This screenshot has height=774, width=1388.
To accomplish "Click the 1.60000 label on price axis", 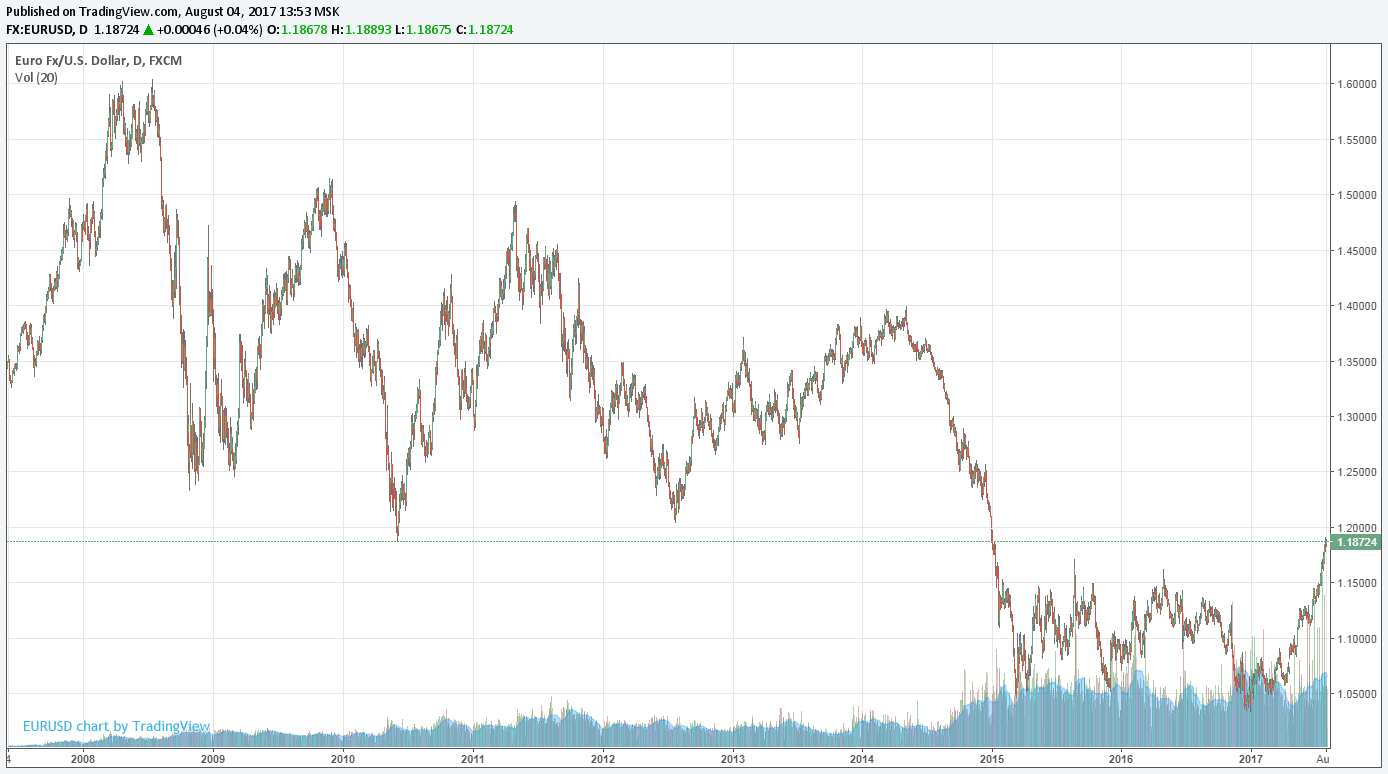I will pos(1356,84).
